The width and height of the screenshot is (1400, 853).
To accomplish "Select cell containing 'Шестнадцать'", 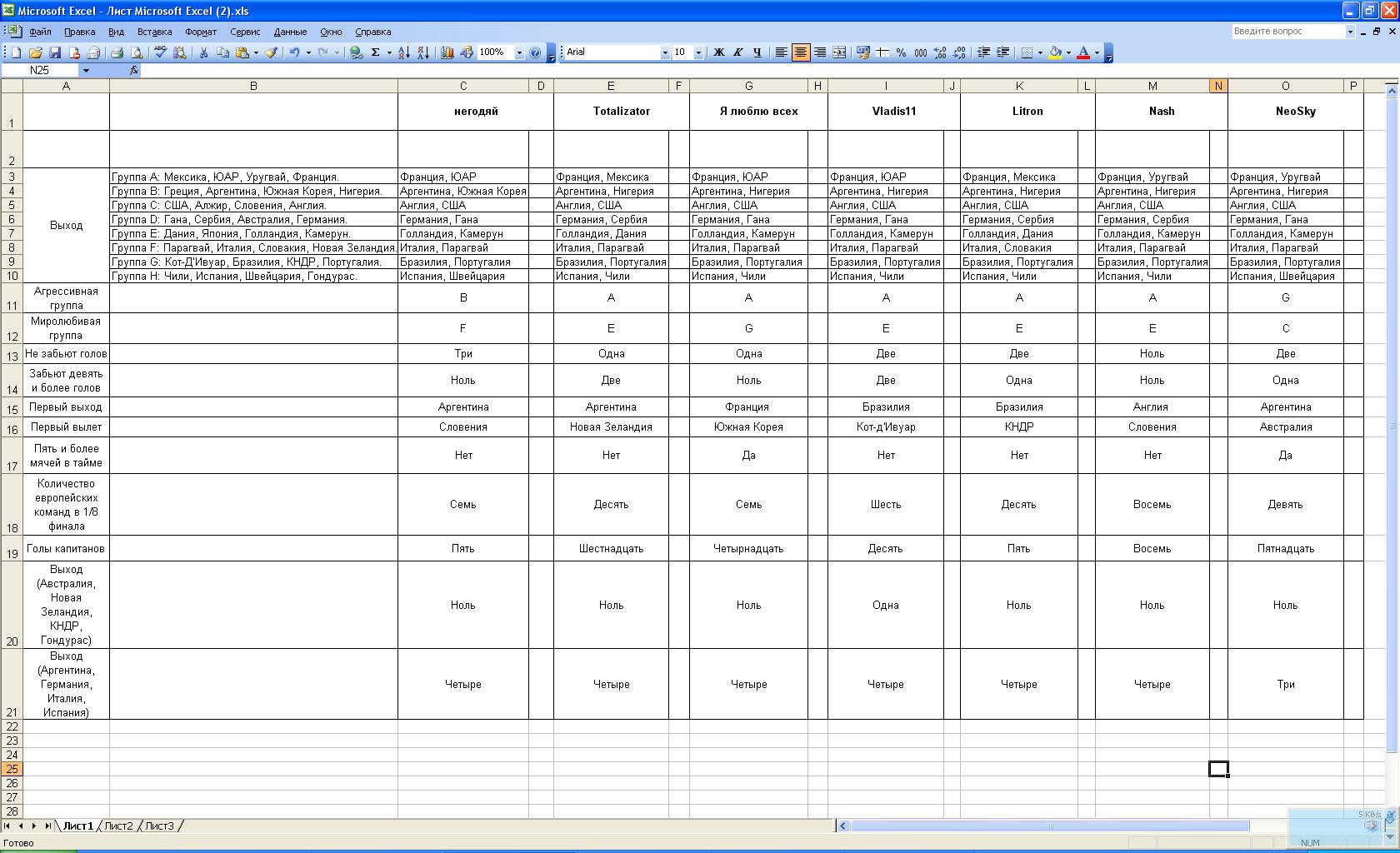I will [x=611, y=548].
